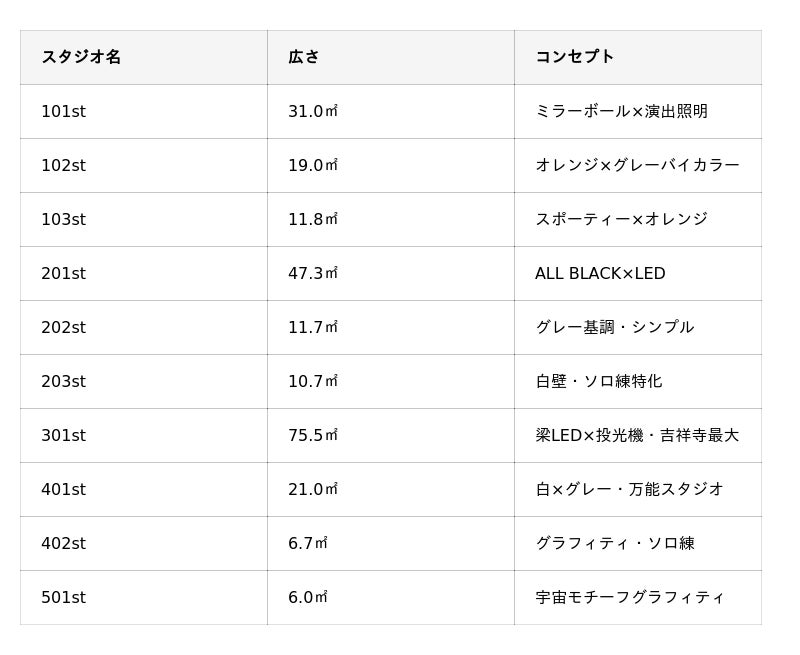
Task: Click the スタジオ名 column header
Action: point(81,57)
